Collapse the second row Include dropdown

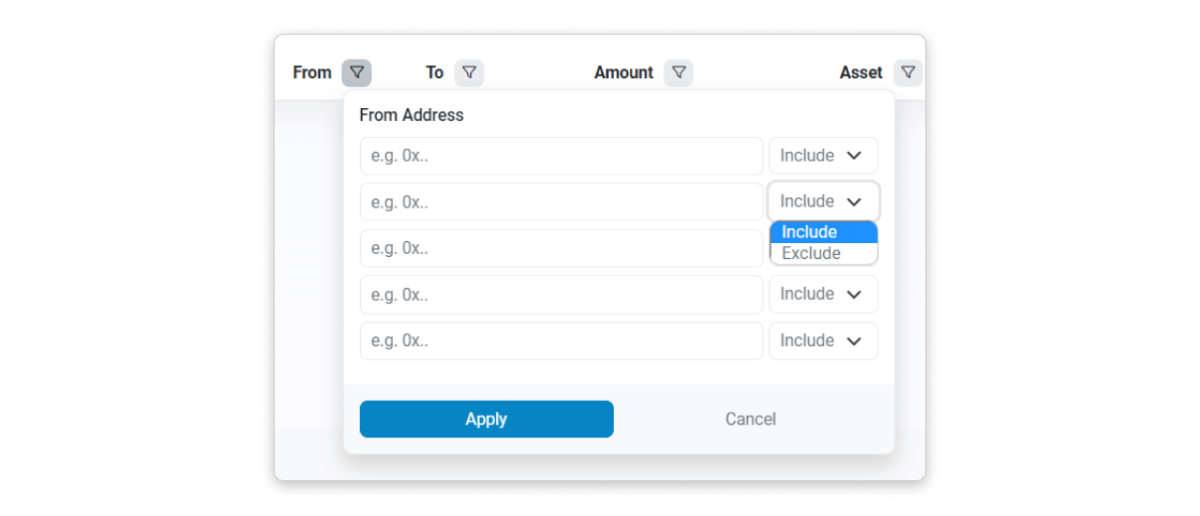point(823,202)
